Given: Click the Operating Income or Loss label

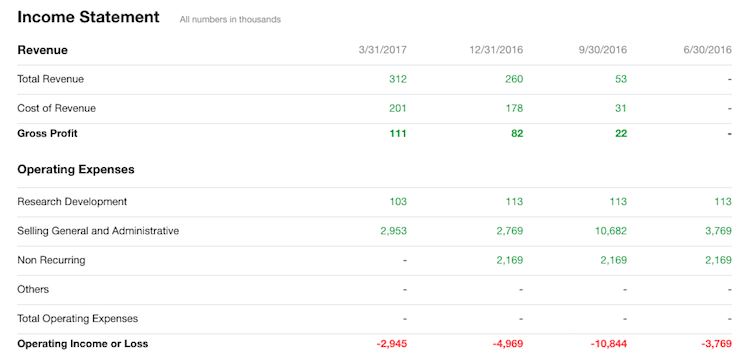Looking at the screenshot, I should [x=83, y=343].
